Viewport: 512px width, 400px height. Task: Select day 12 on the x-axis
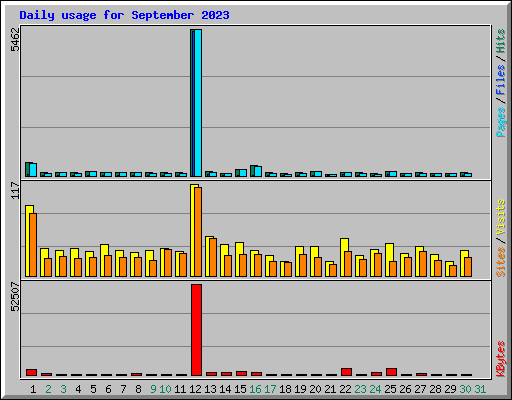coord(195,389)
